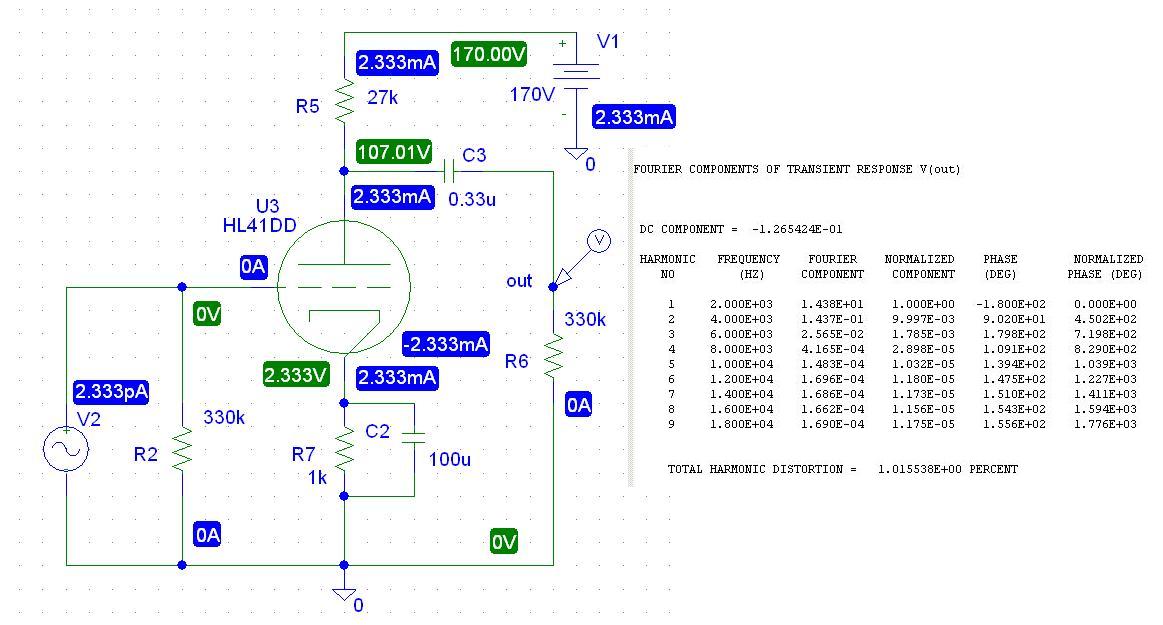The image size is (1163, 625).
Task: Click the -1.800E+02 phase cell
Action: coord(1010,304)
